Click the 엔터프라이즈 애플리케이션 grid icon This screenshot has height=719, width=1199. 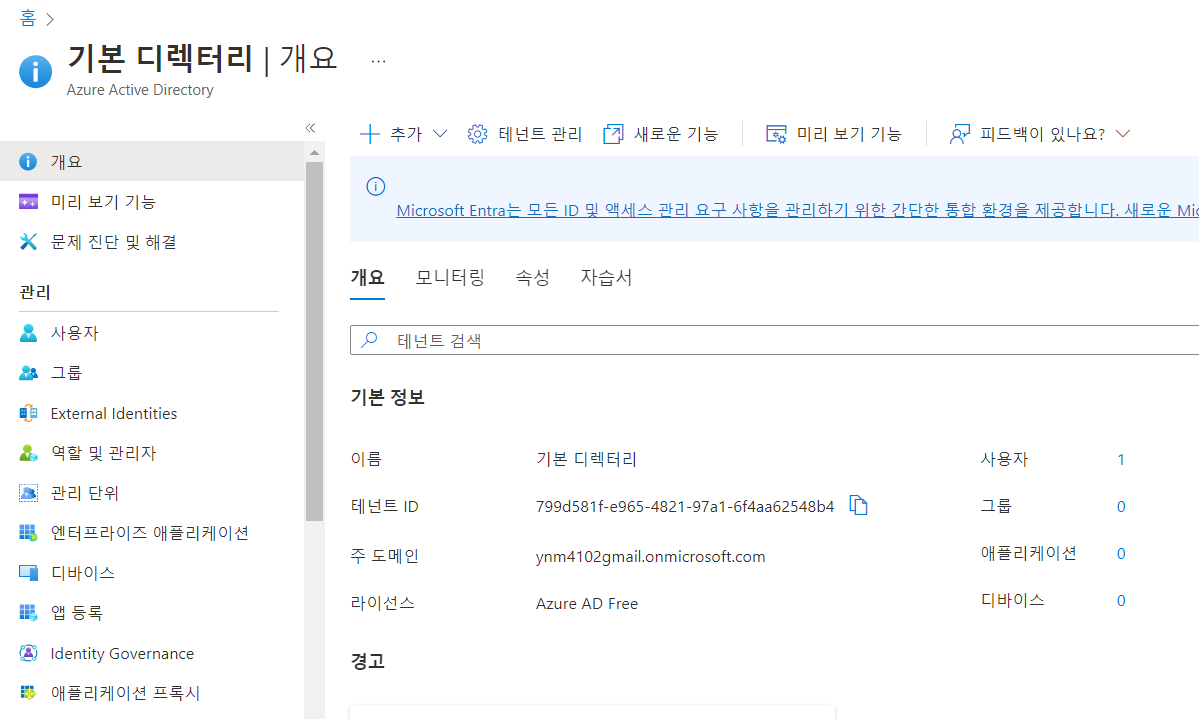pyautogui.click(x=28, y=532)
